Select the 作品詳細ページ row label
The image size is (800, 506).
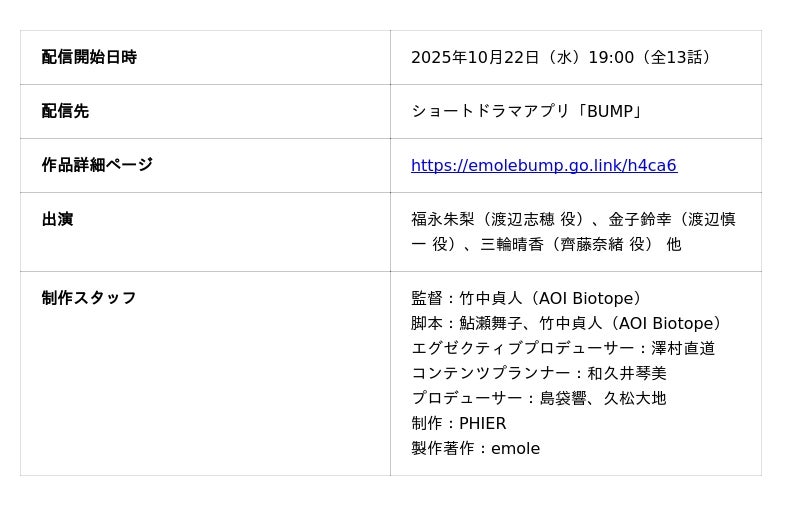[x=97, y=165]
